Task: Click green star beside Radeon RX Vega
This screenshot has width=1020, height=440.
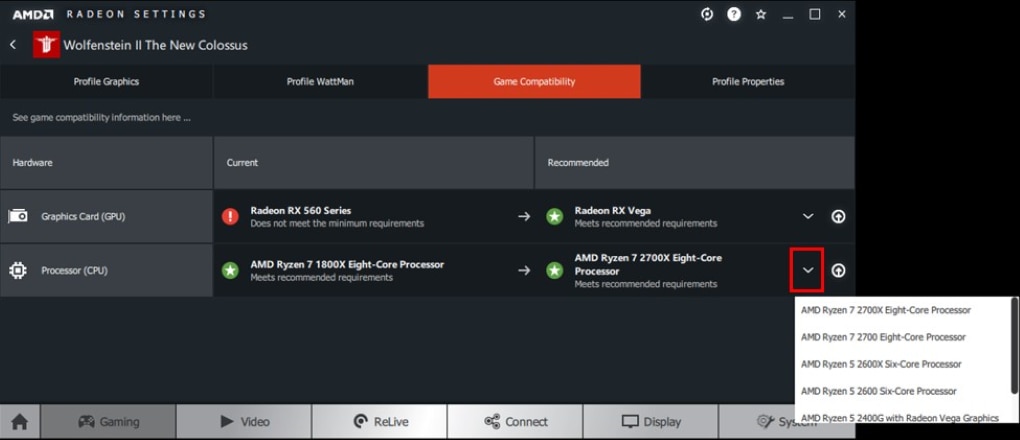Action: 554,216
